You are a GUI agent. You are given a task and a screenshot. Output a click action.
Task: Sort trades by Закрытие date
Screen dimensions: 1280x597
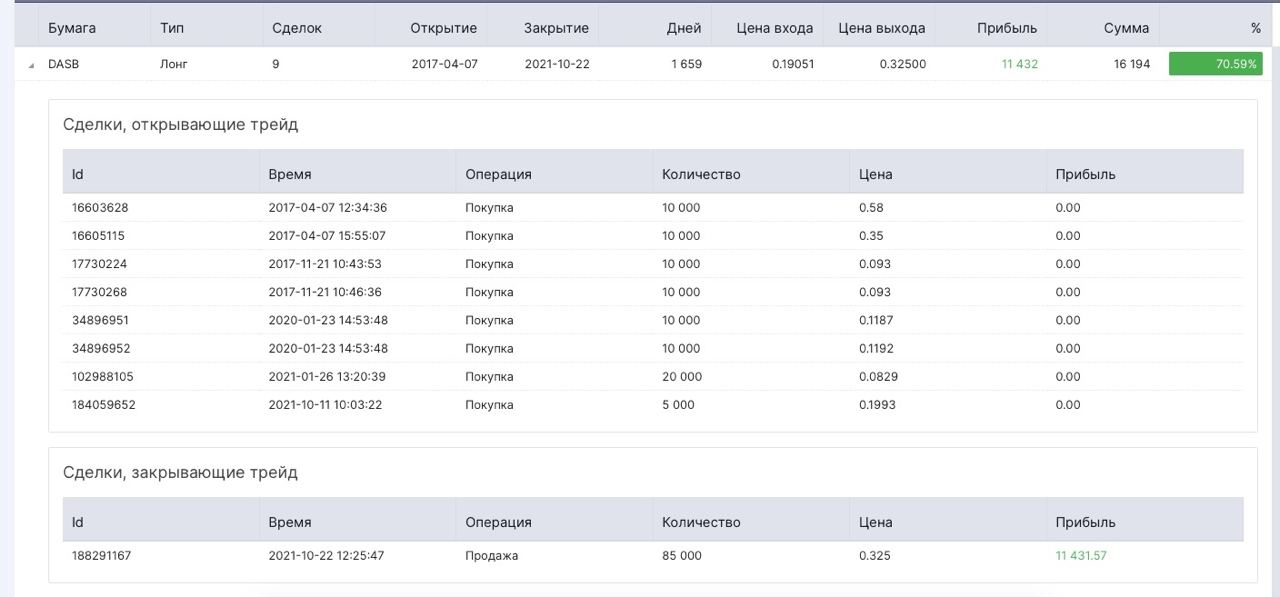point(556,28)
